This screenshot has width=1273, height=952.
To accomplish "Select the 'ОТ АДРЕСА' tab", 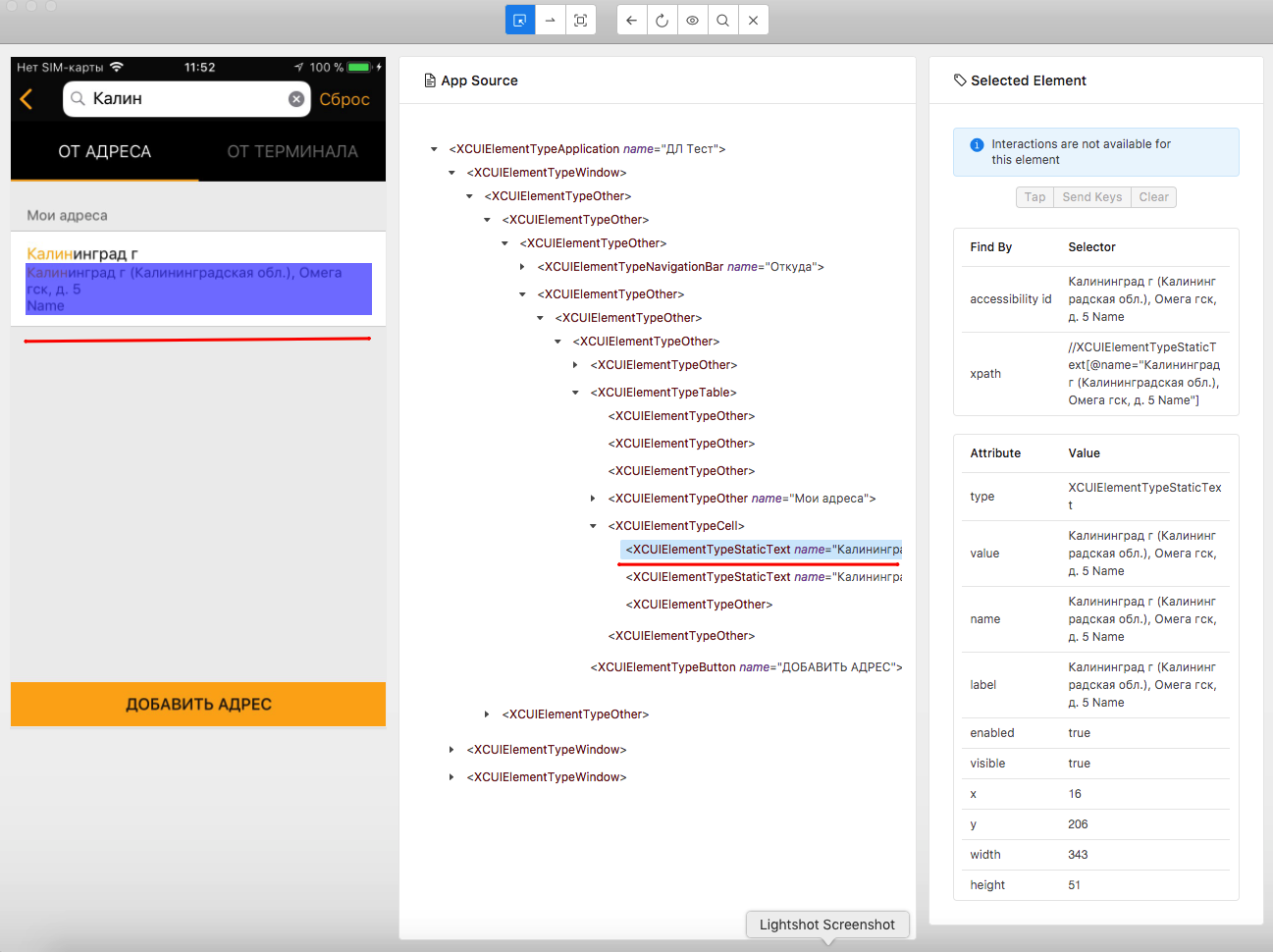I will pyautogui.click(x=105, y=152).
